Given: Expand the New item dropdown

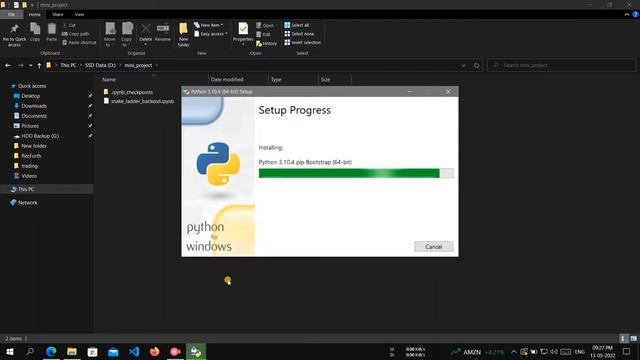Looking at the screenshot, I should [209, 25].
